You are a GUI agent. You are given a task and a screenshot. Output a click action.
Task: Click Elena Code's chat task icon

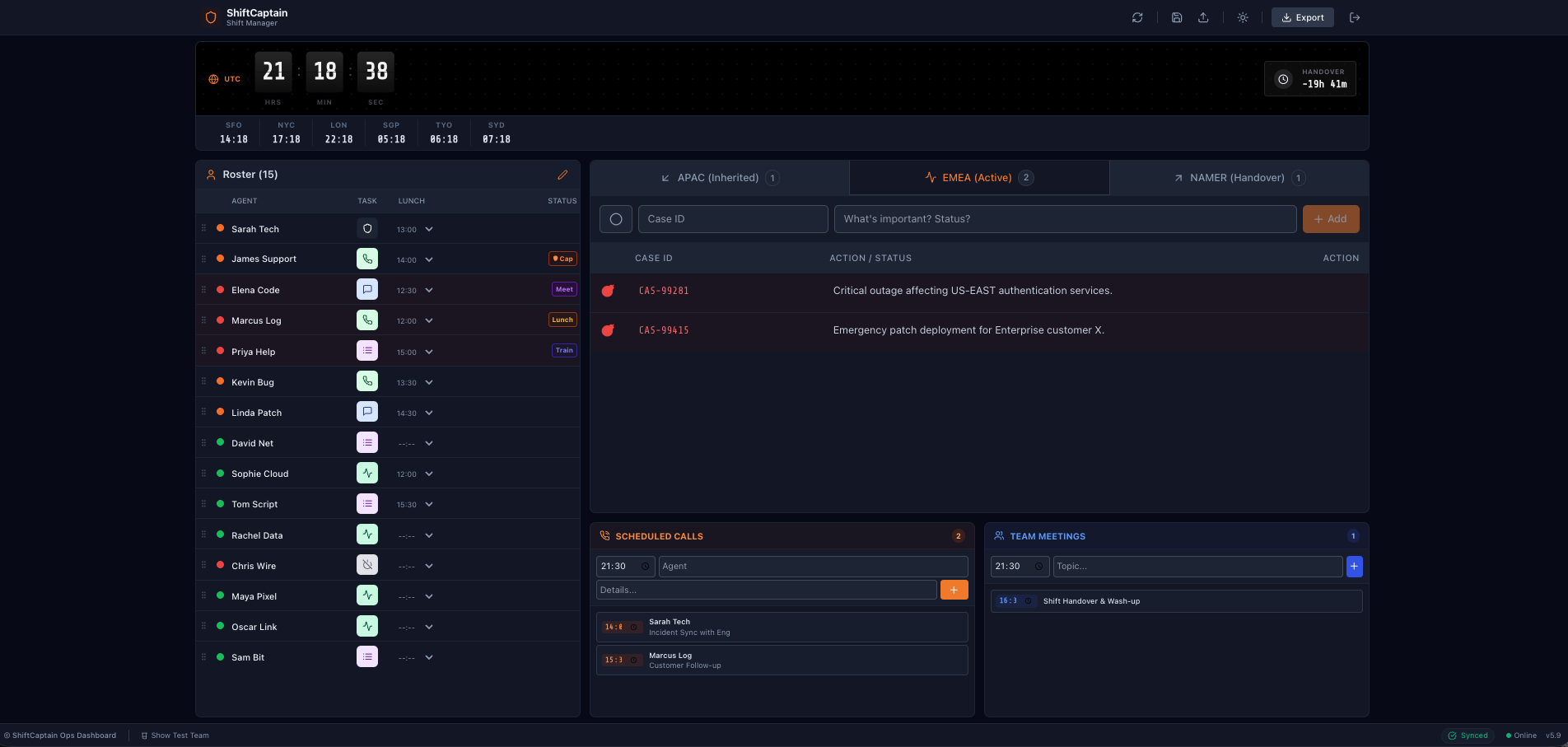[x=367, y=290]
